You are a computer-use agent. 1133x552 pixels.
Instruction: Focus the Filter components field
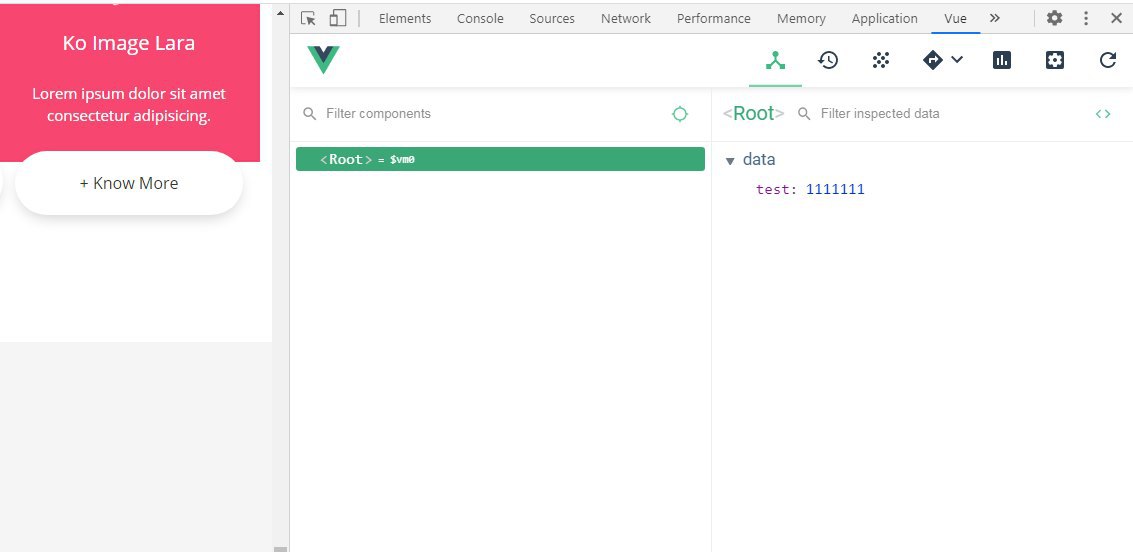tap(491, 113)
